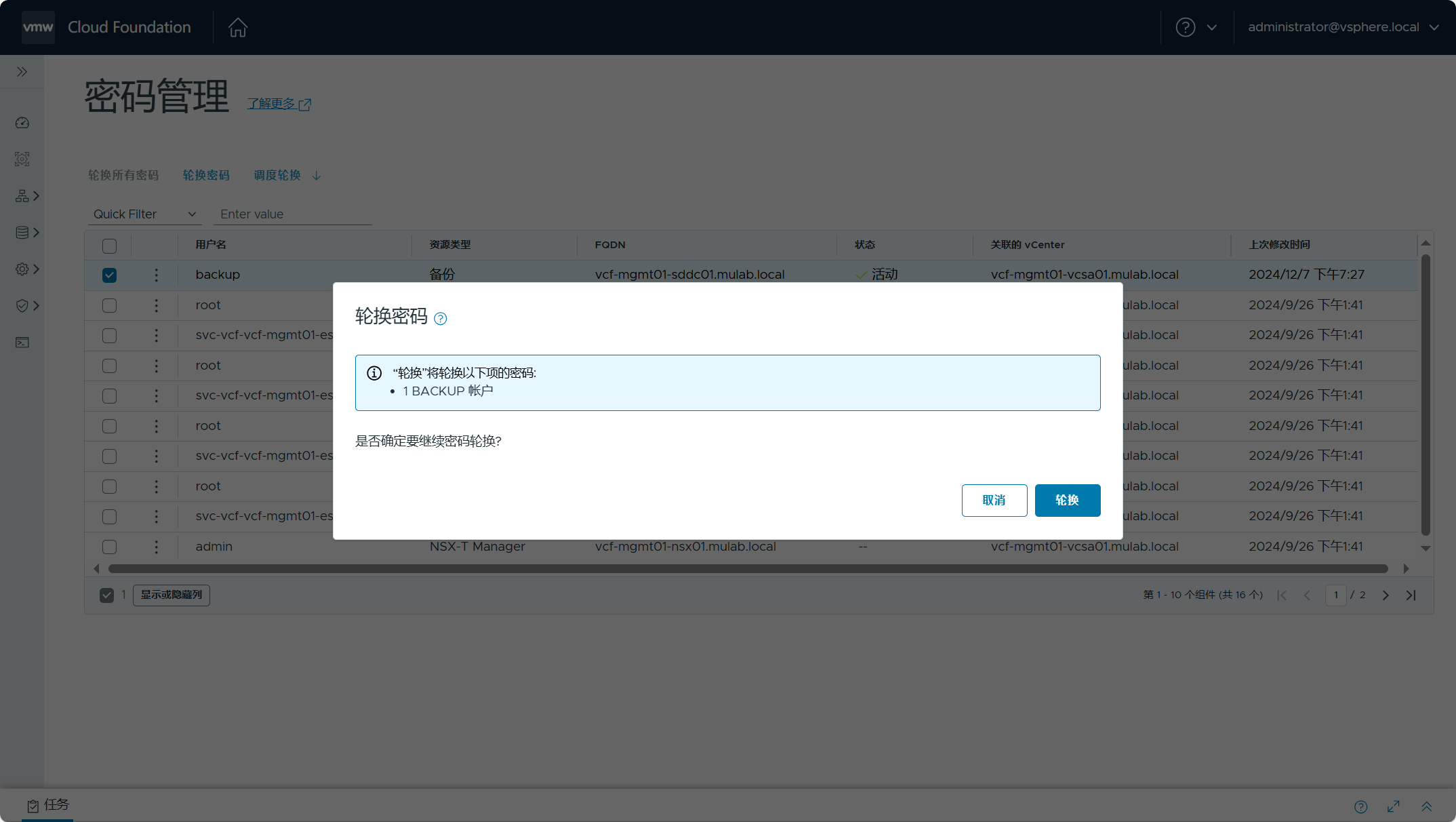This screenshot has width=1456, height=822.
Task: Open the Solutions icon in sidebar
Action: click(x=22, y=159)
